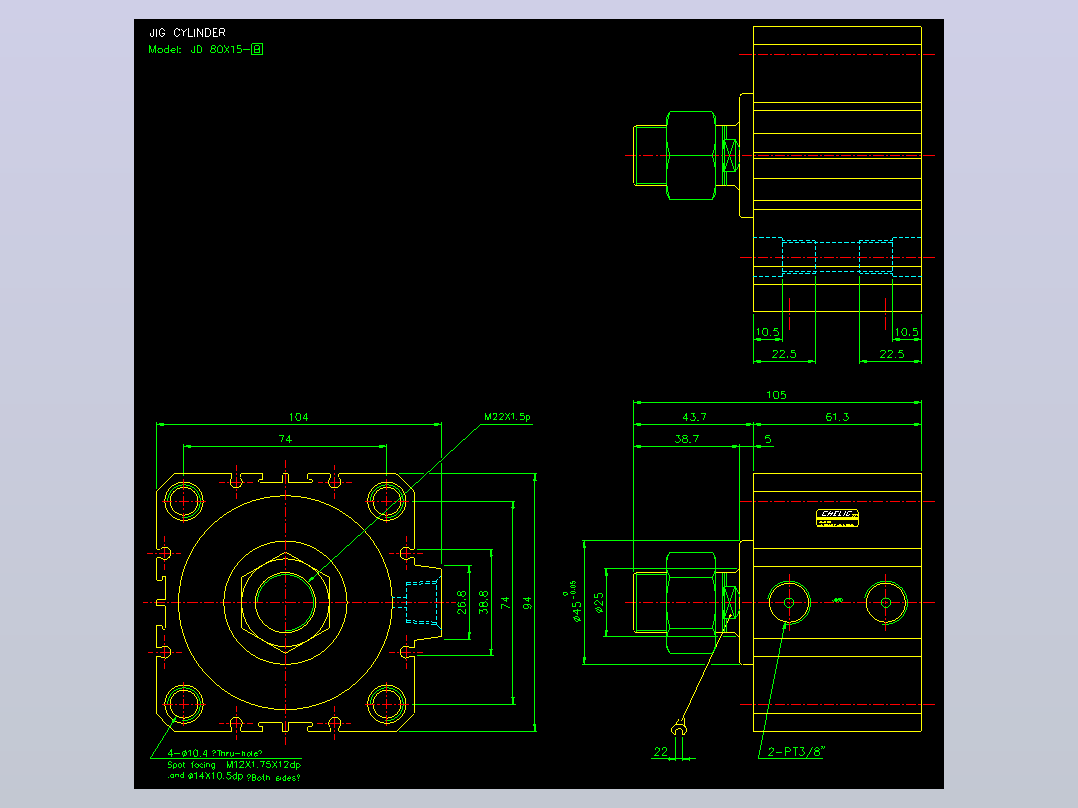Viewport: 1078px width, 808px height.
Task: Click the '43.7' dimension text
Action: 694,417
